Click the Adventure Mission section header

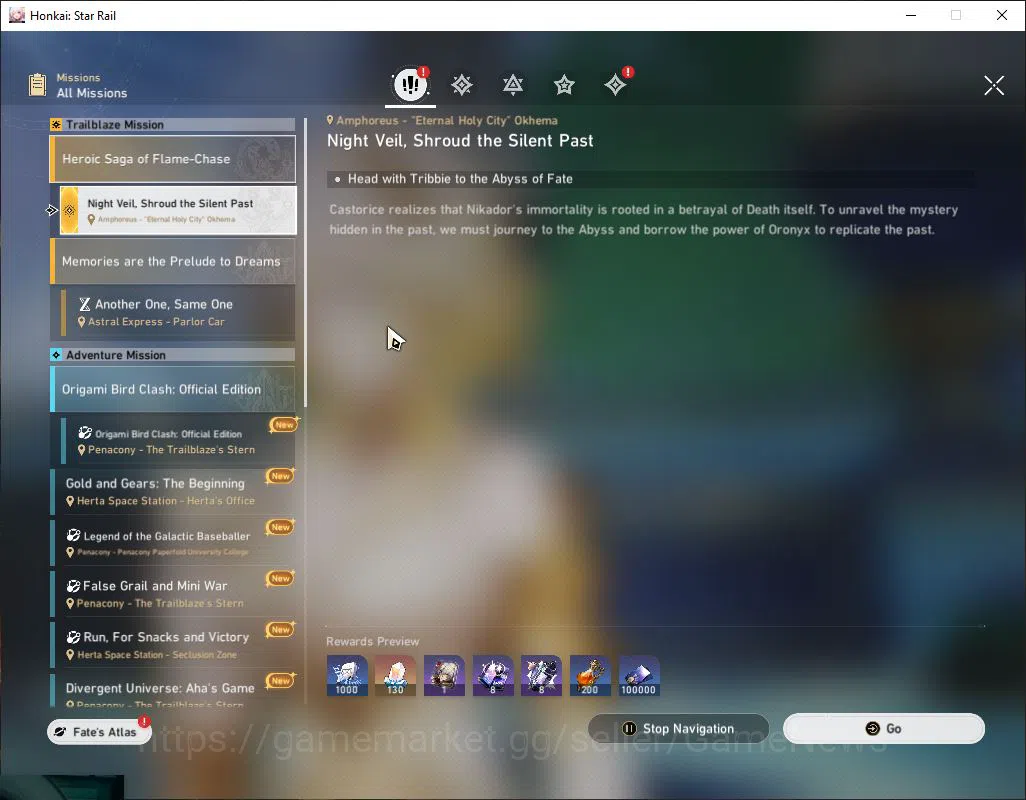coord(173,355)
